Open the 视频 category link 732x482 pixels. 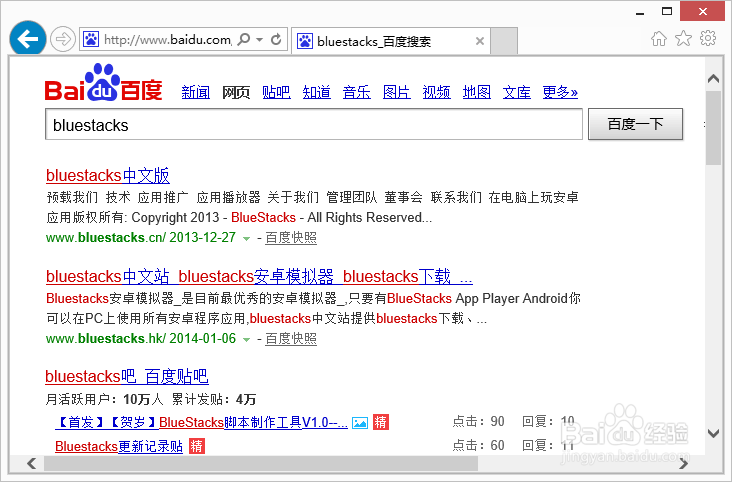click(436, 92)
